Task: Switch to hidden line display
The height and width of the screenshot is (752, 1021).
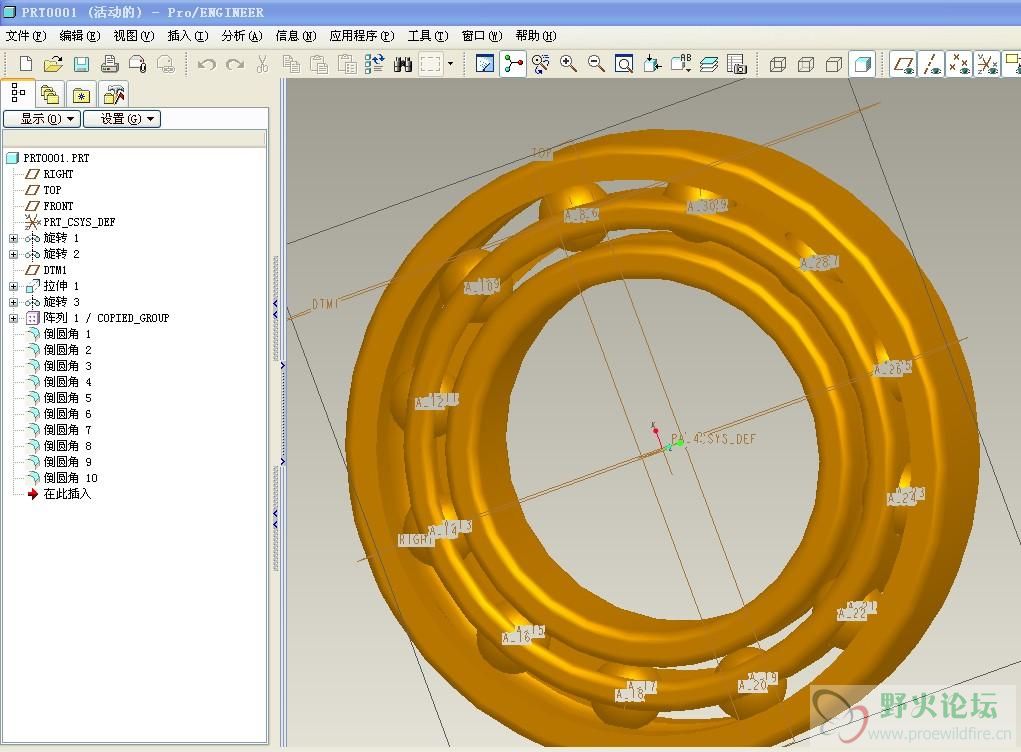Action: (x=805, y=64)
